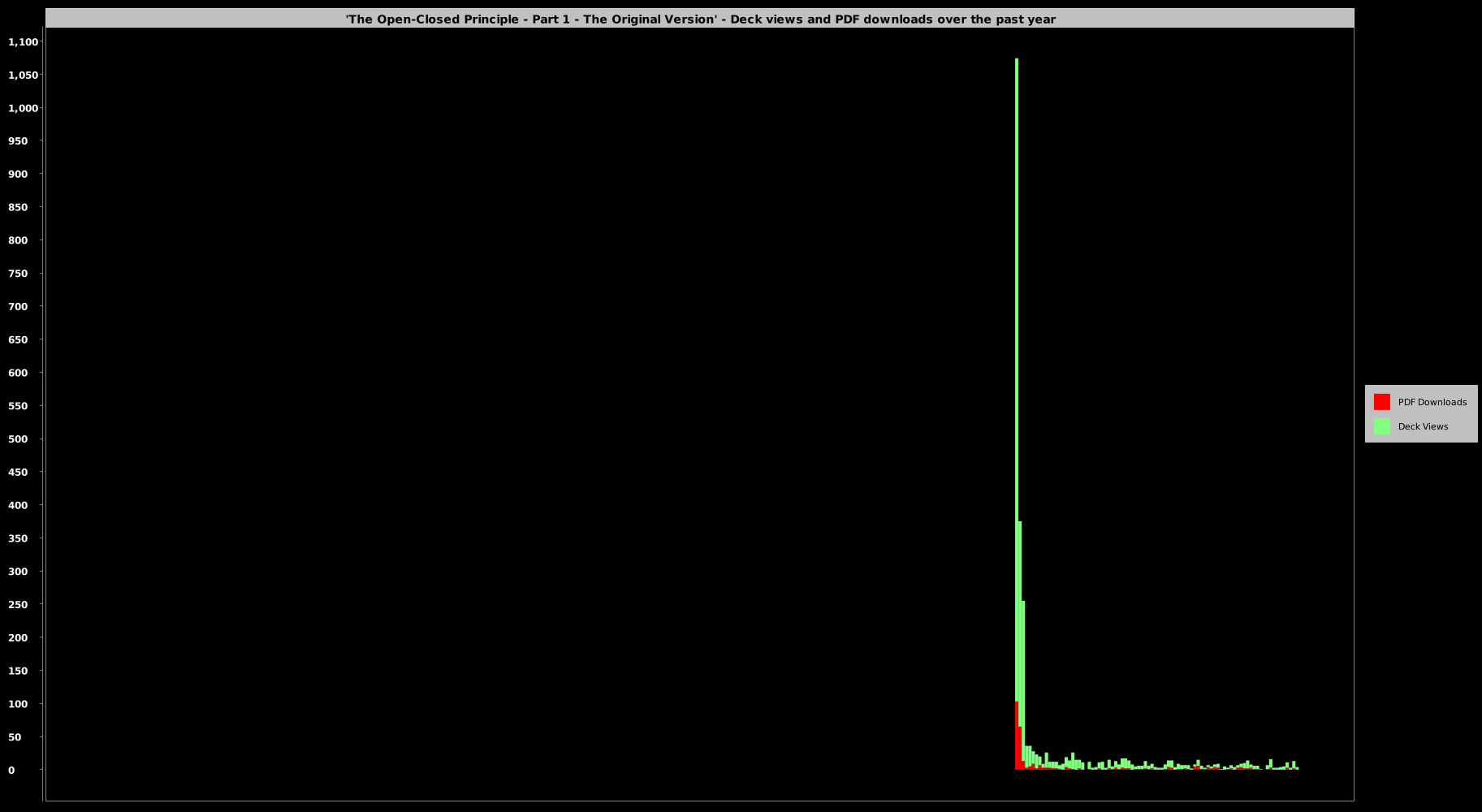Click the 950 y-axis label
The image size is (1482, 812).
[18, 141]
